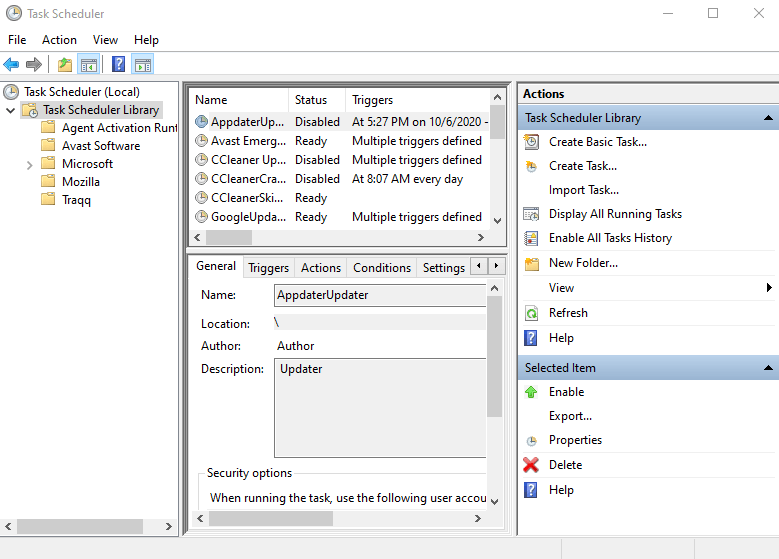
Task: Switch to the Settings tab
Action: pos(444,268)
